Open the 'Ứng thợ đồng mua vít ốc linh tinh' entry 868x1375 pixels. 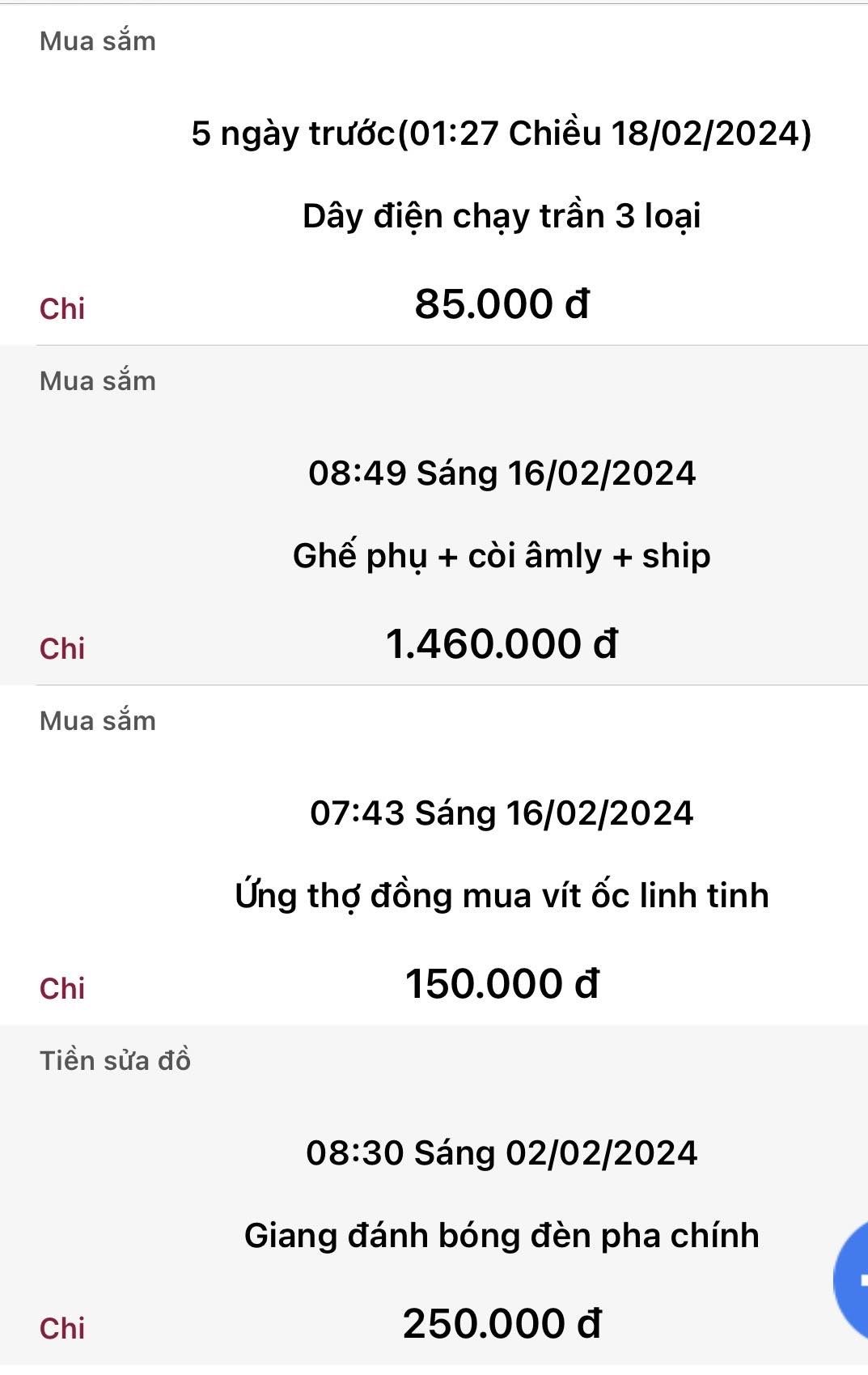click(502, 896)
